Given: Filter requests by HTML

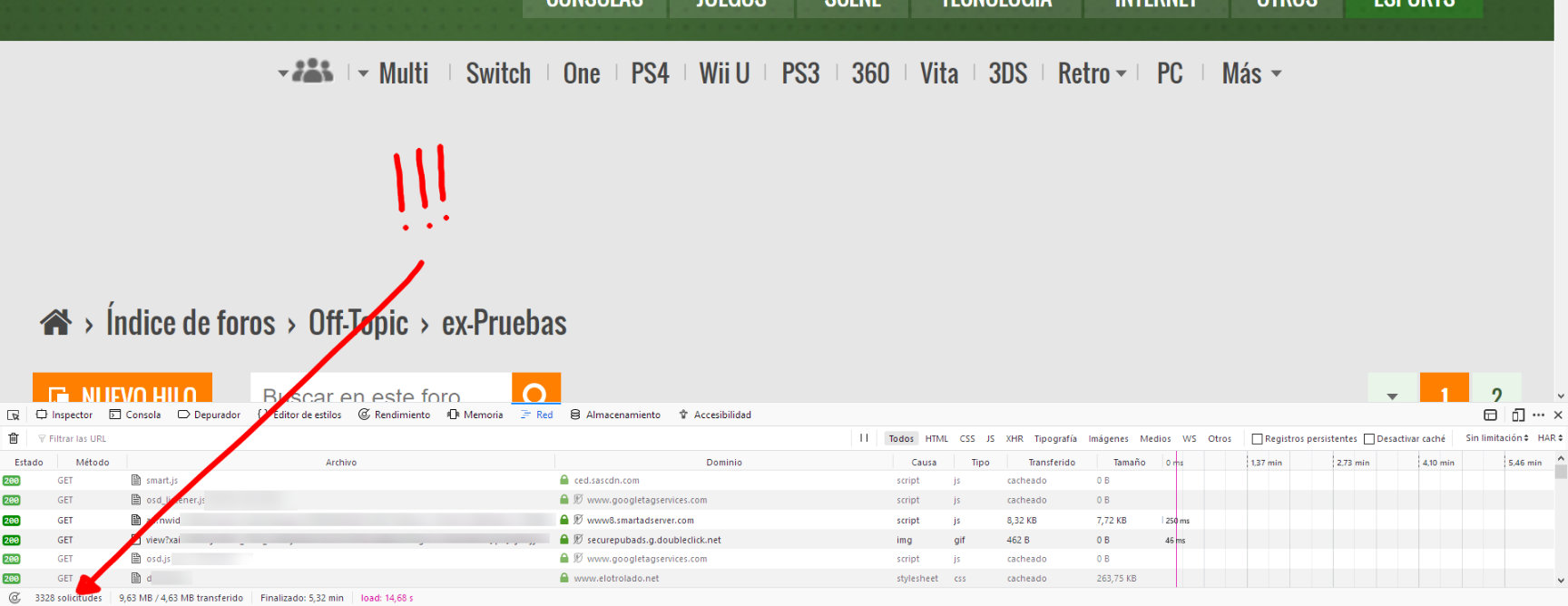Looking at the screenshot, I should point(936,439).
